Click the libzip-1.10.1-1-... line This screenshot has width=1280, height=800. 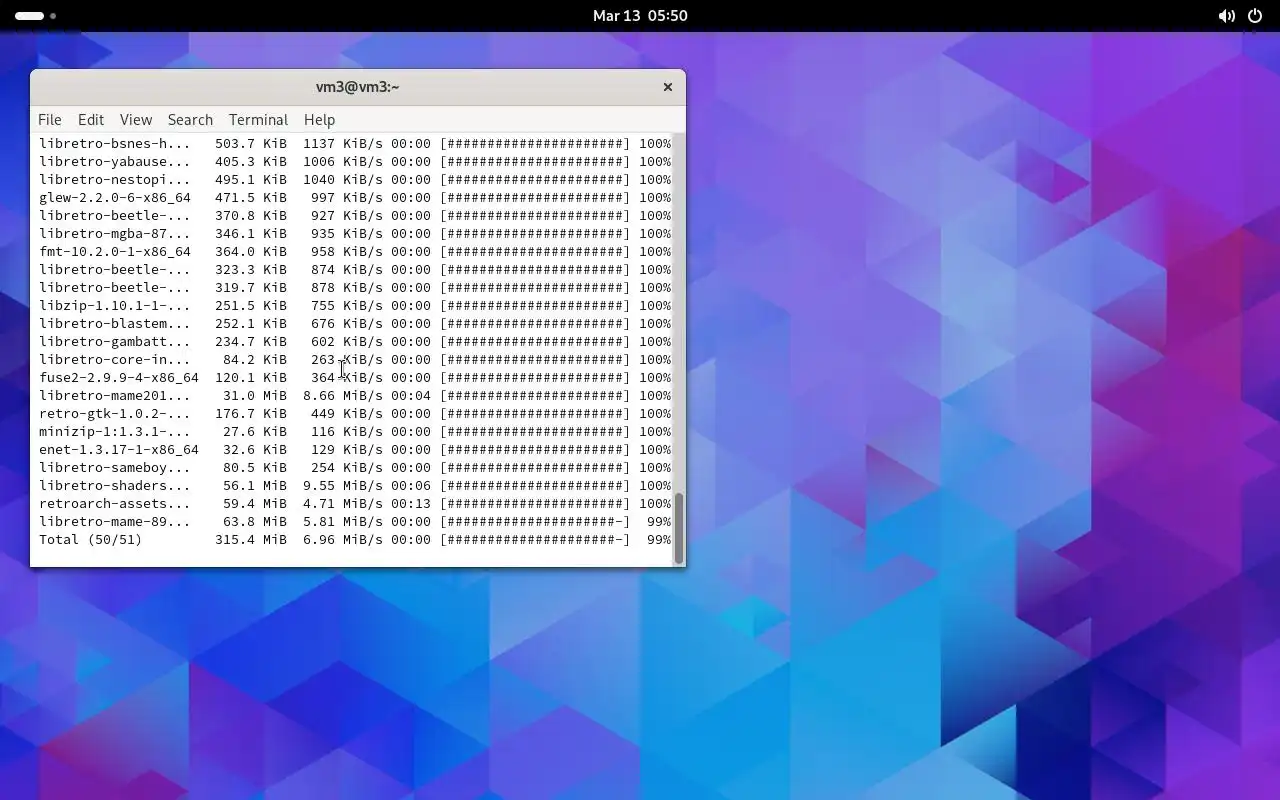(355, 305)
